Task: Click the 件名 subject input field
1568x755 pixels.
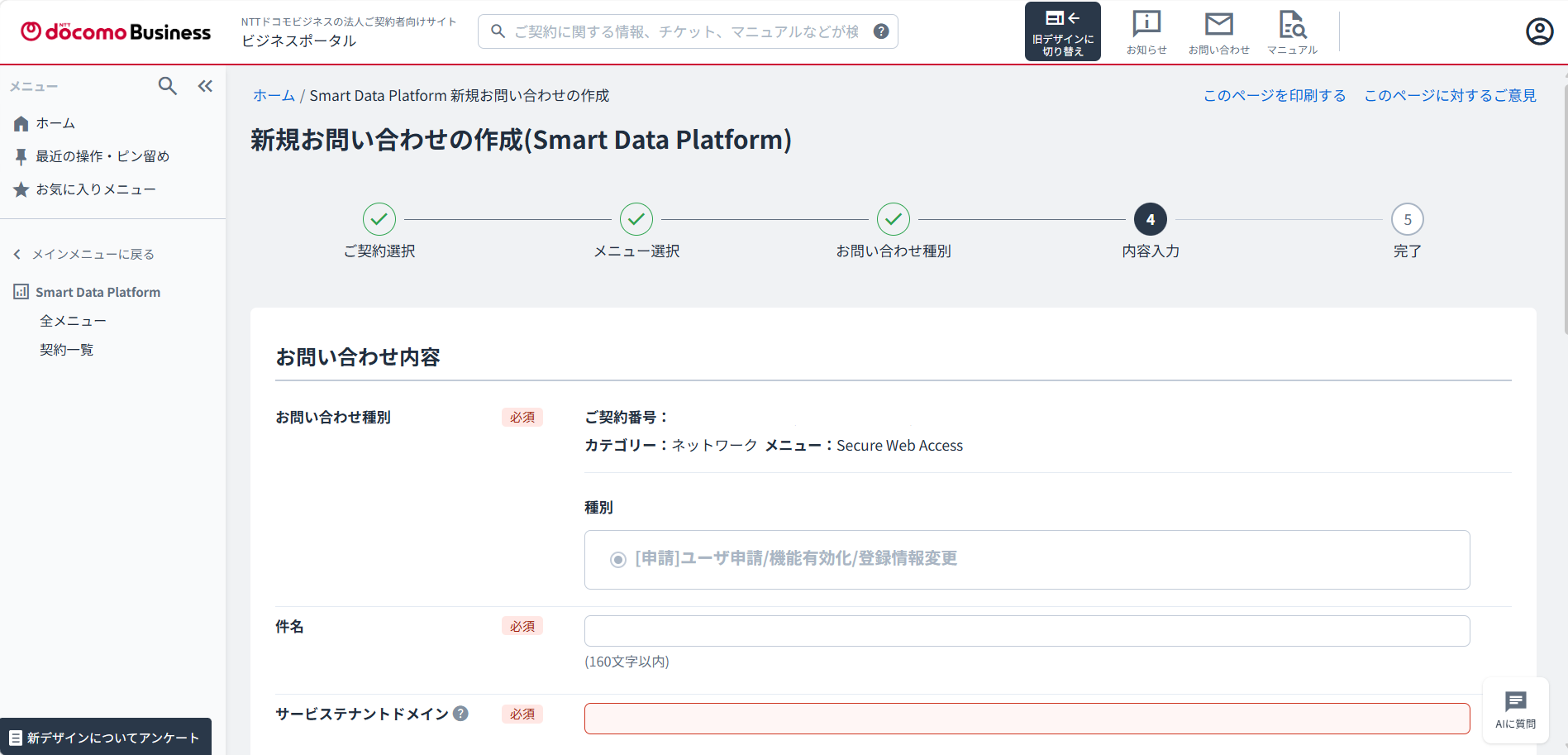Action: click(x=1027, y=631)
